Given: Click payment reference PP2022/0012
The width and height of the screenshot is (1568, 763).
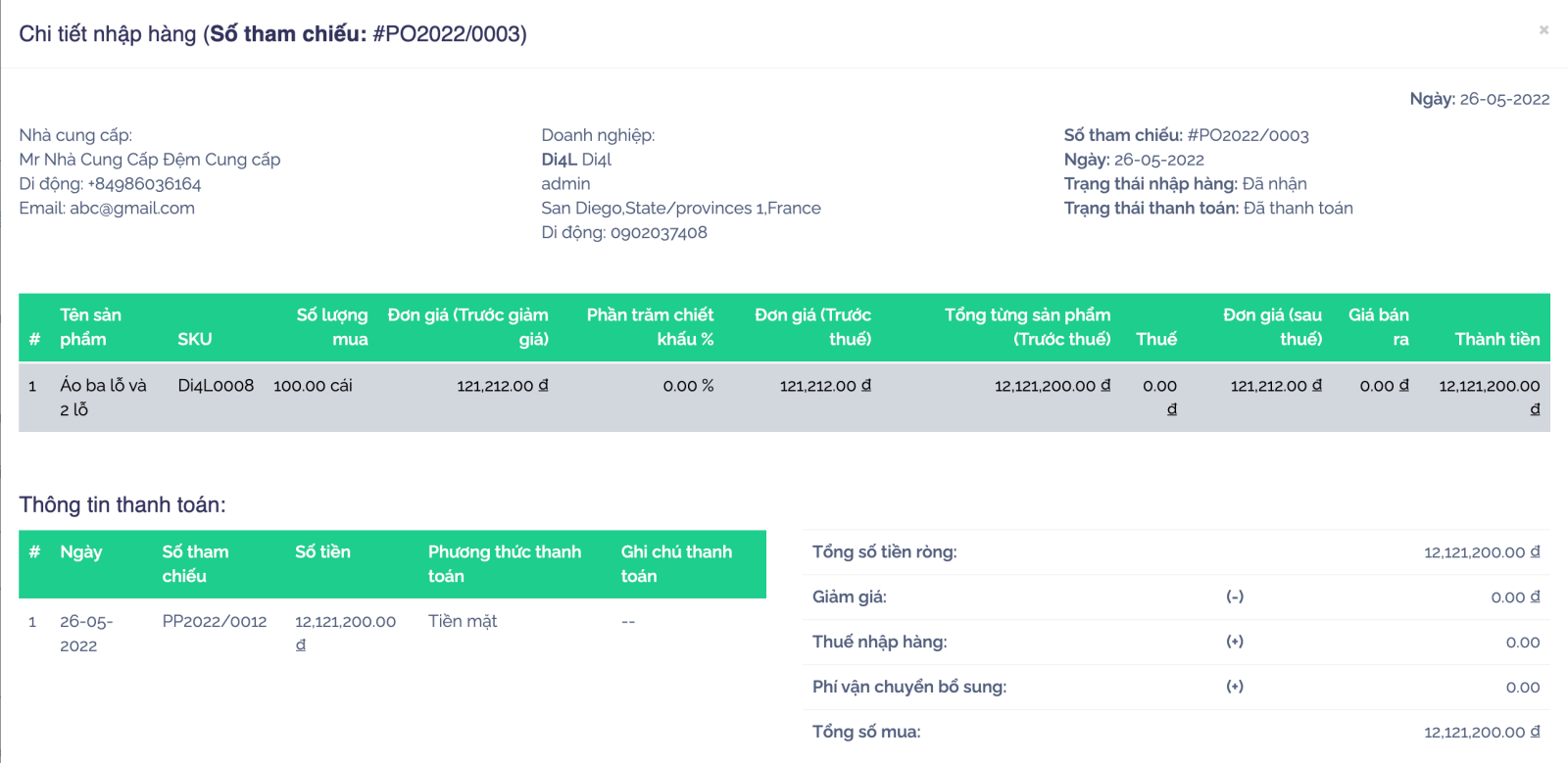Looking at the screenshot, I should pyautogui.click(x=215, y=621).
